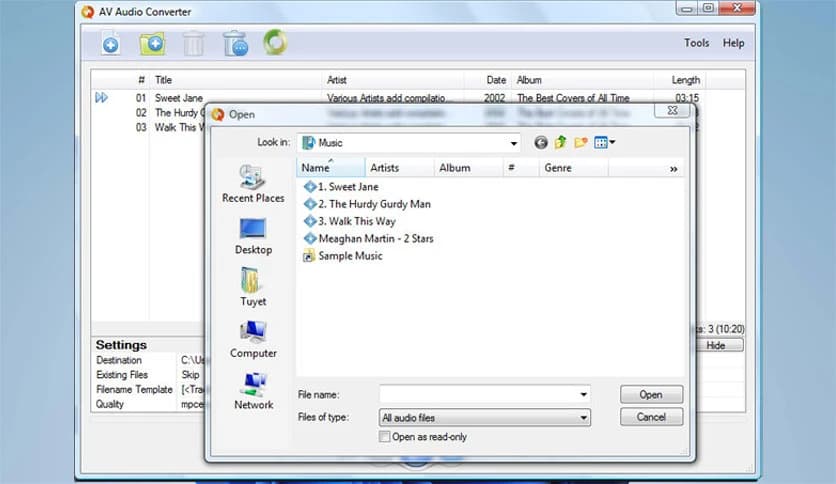The image size is (836, 484).
Task: Click the icon of file 1. Sweet Jane
Action: pos(310,187)
